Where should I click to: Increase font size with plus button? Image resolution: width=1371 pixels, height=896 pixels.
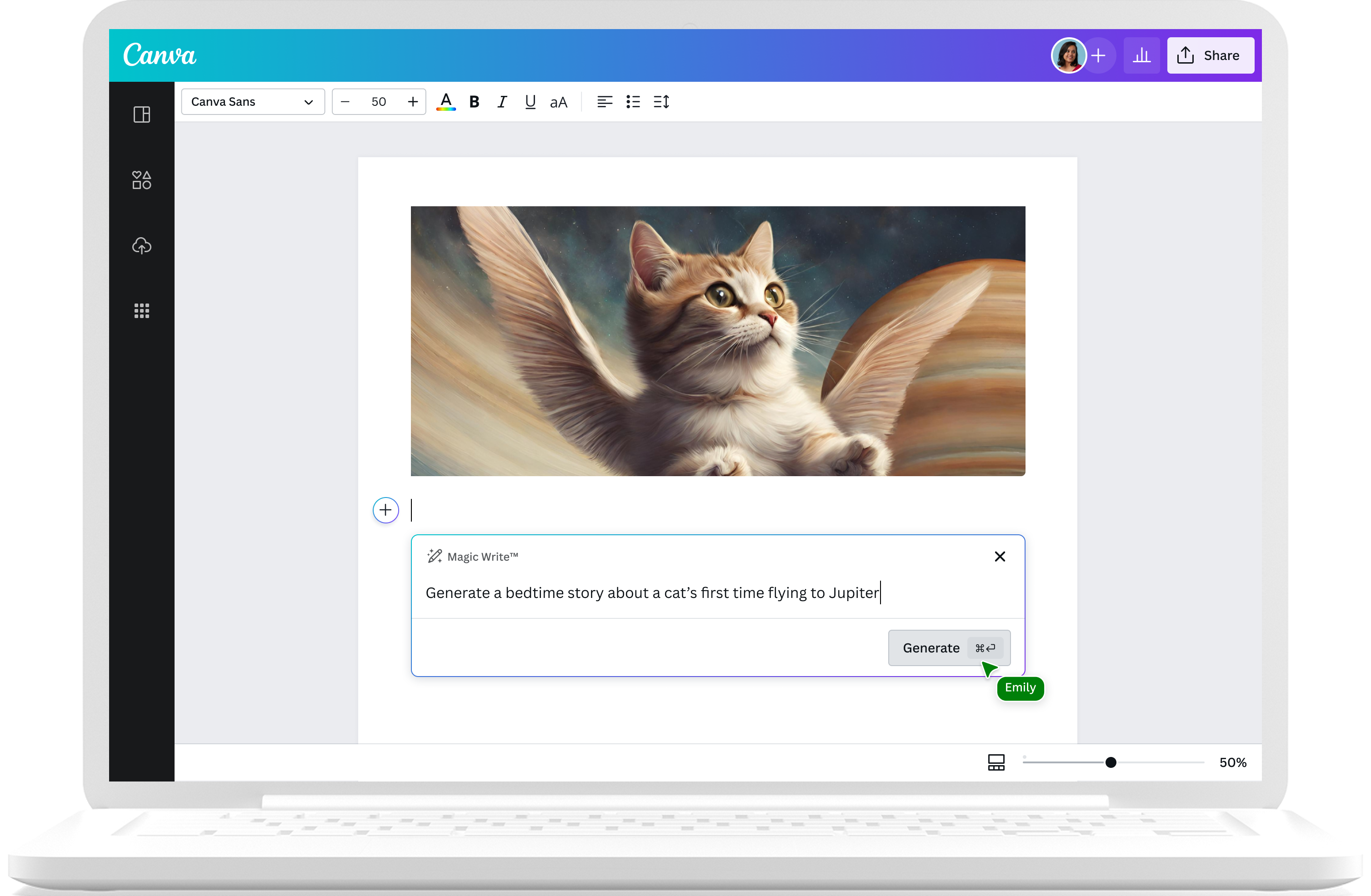412,102
